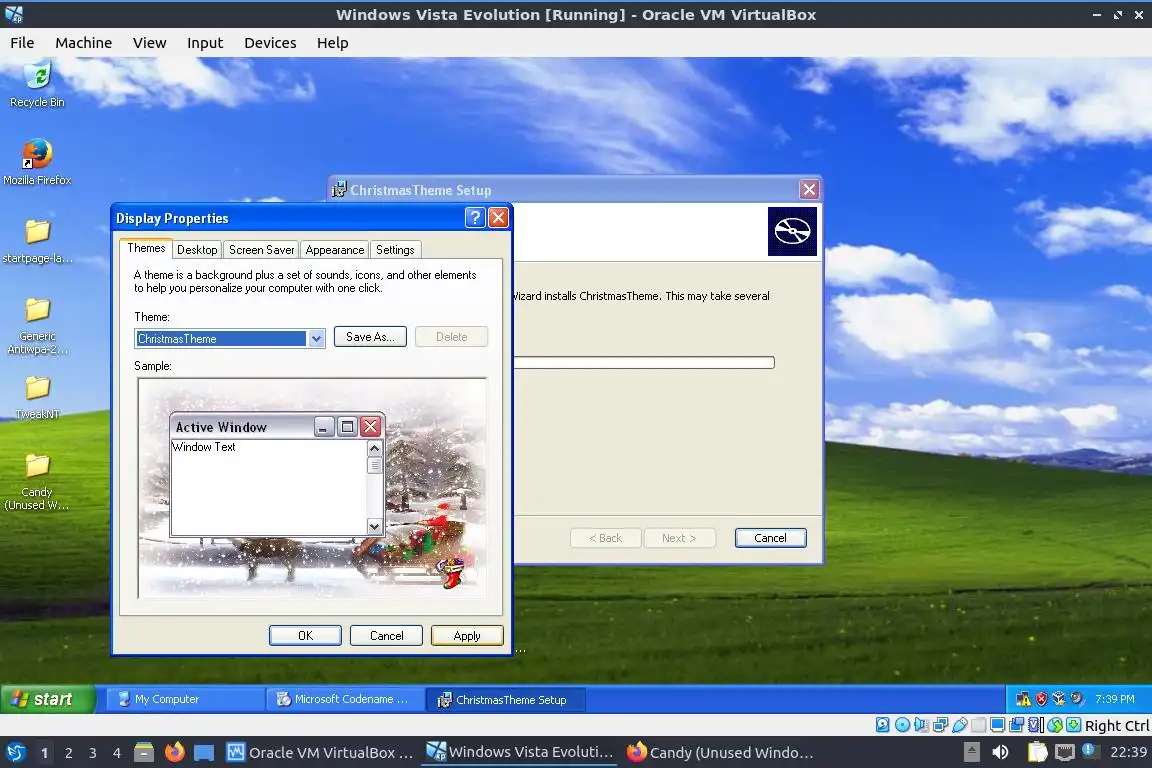Viewport: 1152px width, 768px height.
Task: Click the VirtualBox recording status indicator
Action: coord(1016,725)
